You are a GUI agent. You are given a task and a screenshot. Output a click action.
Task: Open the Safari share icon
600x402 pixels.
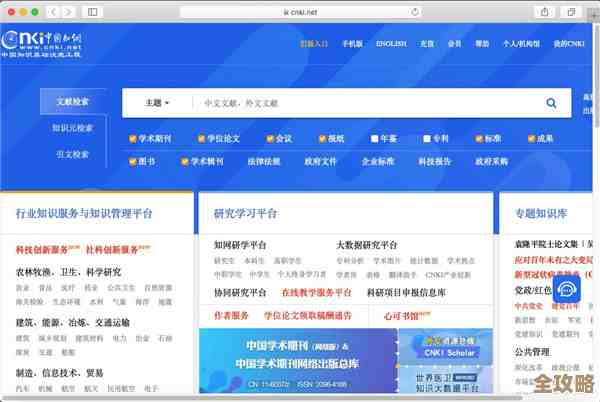pyautogui.click(x=545, y=12)
